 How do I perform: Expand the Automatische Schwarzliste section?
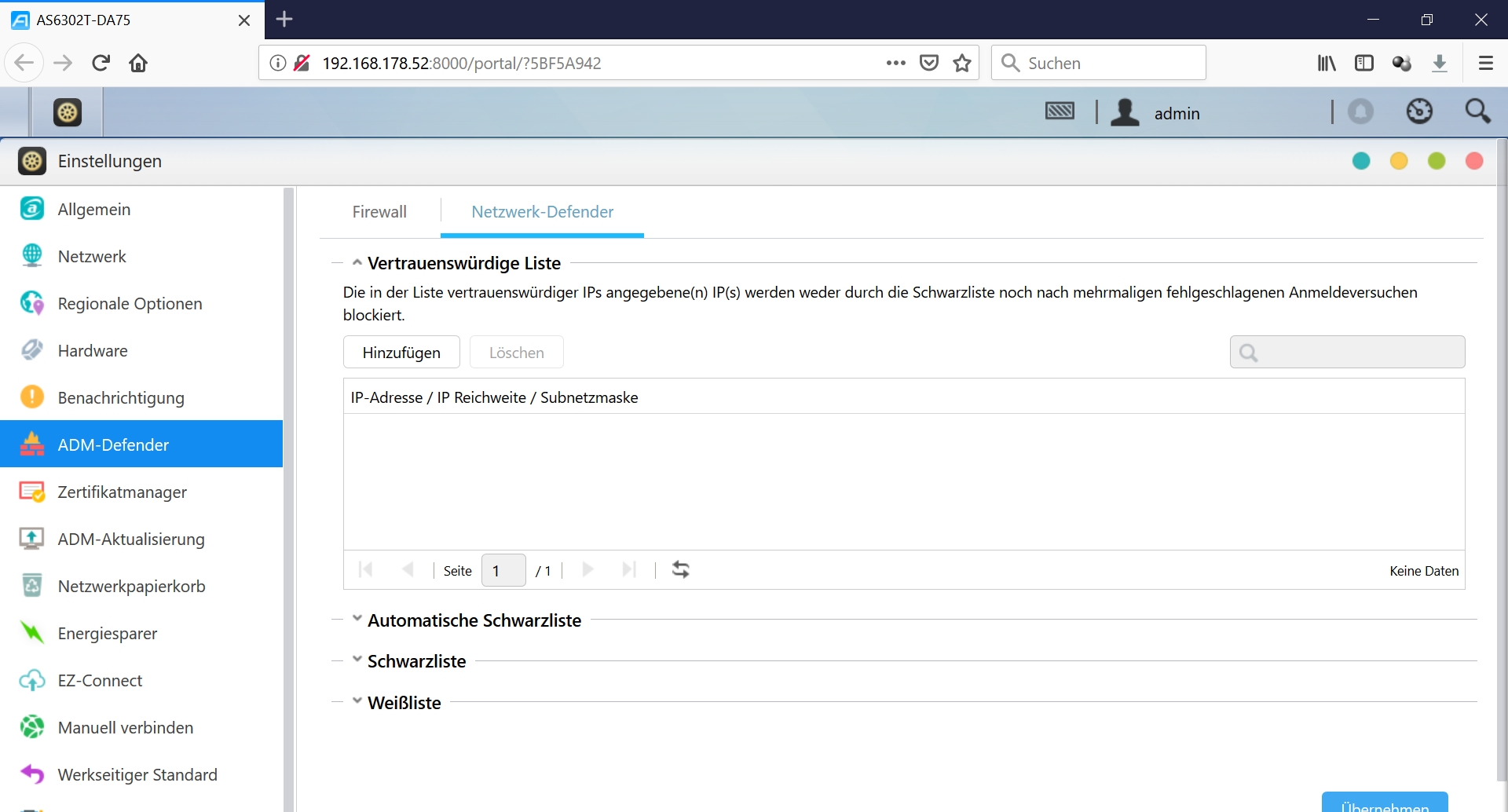(357, 619)
